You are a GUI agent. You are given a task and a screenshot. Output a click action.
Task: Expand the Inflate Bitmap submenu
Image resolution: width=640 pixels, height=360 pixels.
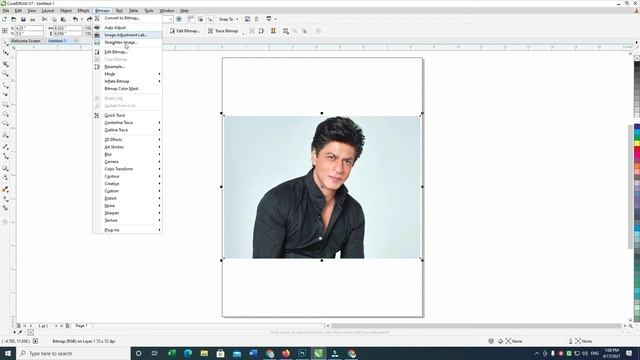pyautogui.click(x=127, y=81)
